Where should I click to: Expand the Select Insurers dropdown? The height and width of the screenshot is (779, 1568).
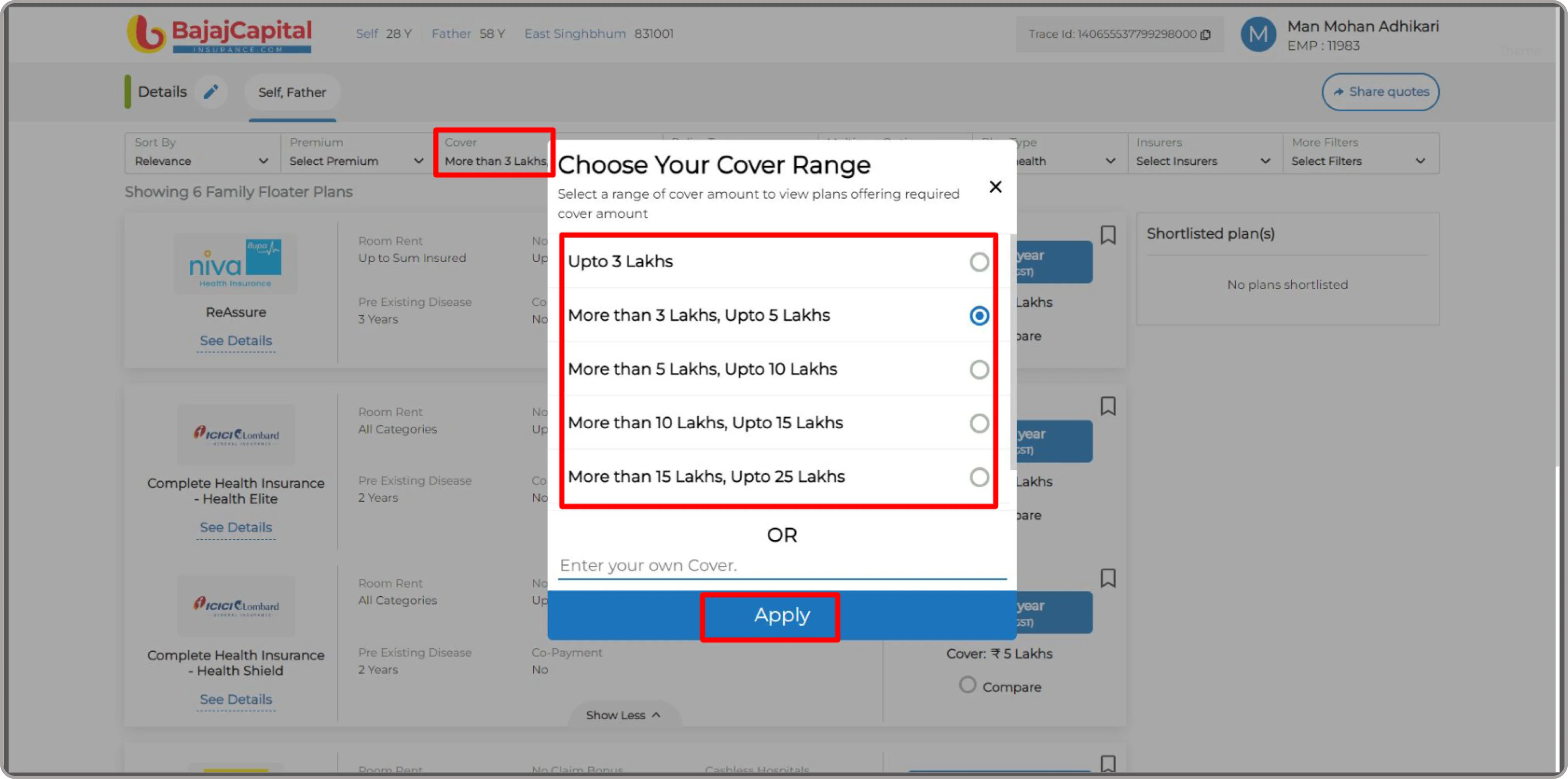click(1205, 153)
